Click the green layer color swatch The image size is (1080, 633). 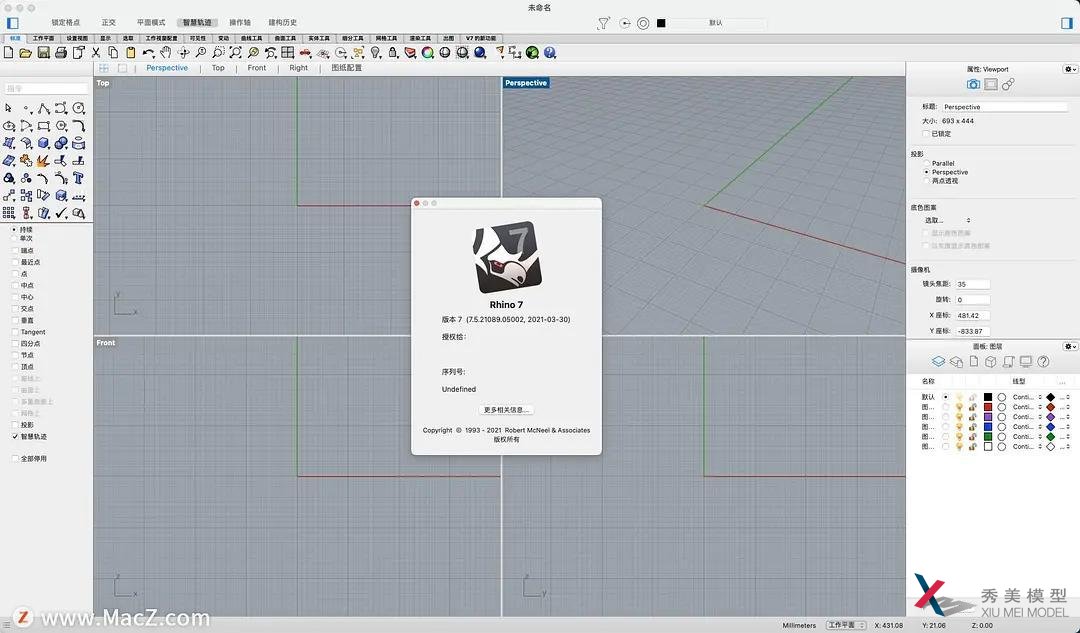988,437
